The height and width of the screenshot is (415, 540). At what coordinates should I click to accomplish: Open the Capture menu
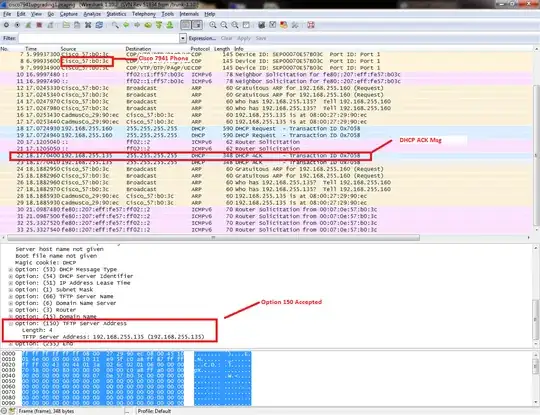[x=69, y=14]
